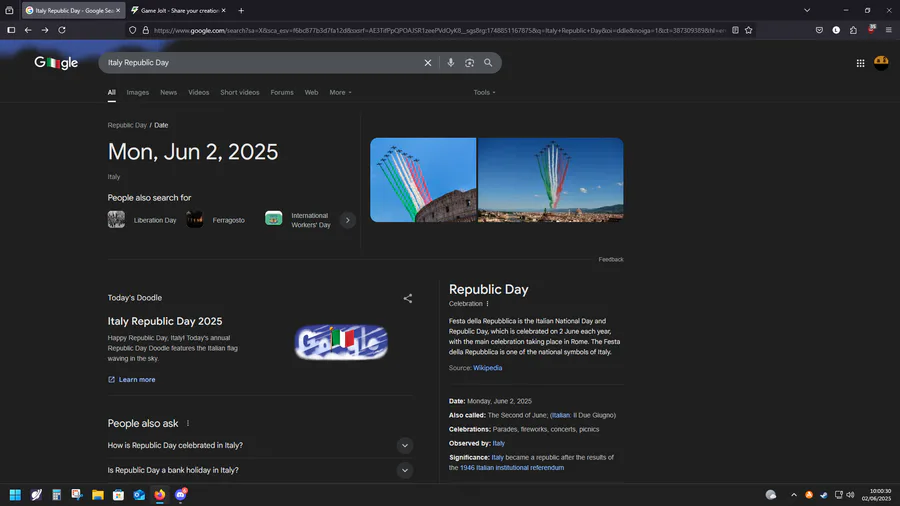
Task: Switch to Videos results tab
Action: pos(199,92)
